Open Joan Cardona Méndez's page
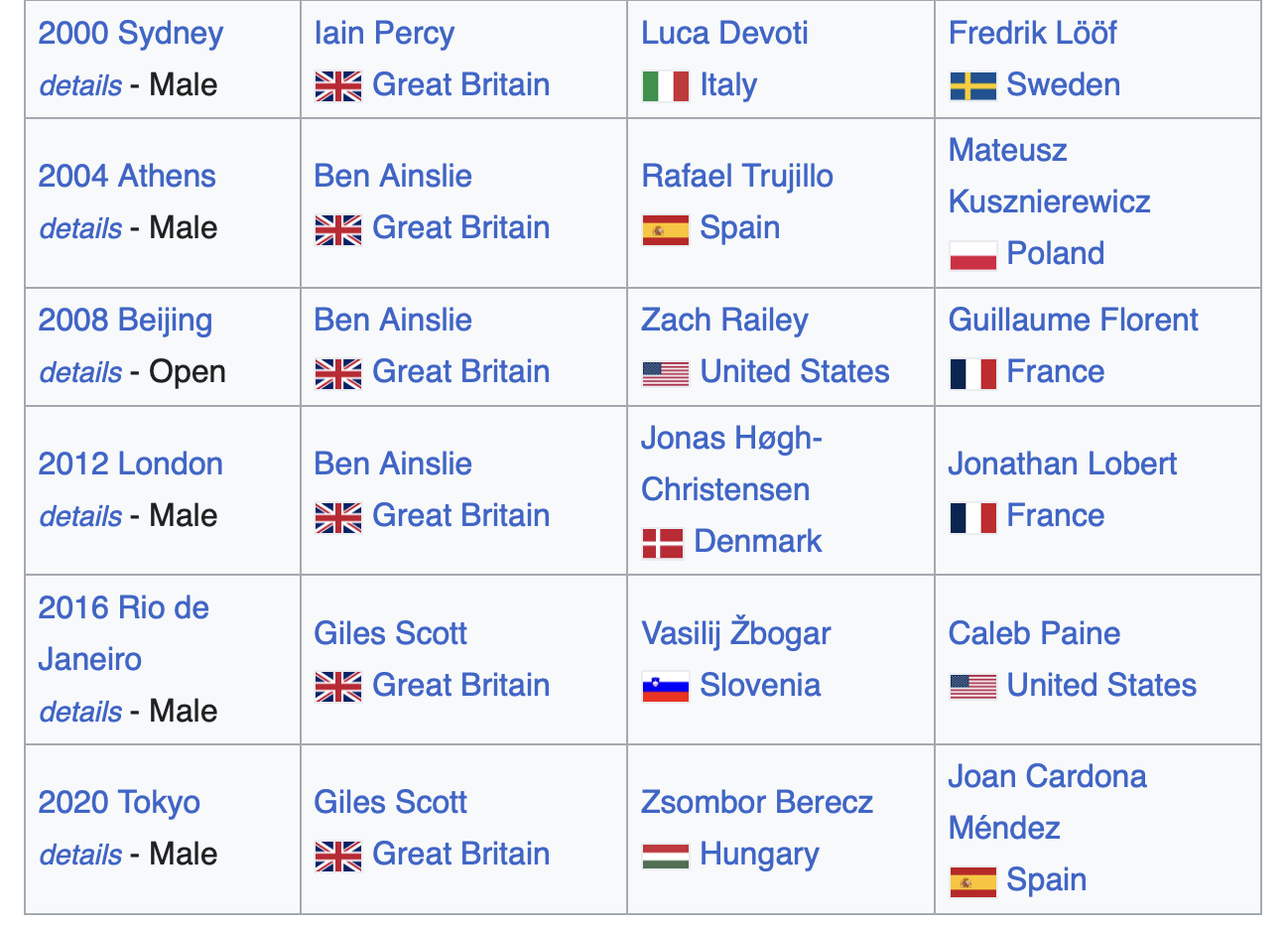 (x=1047, y=802)
